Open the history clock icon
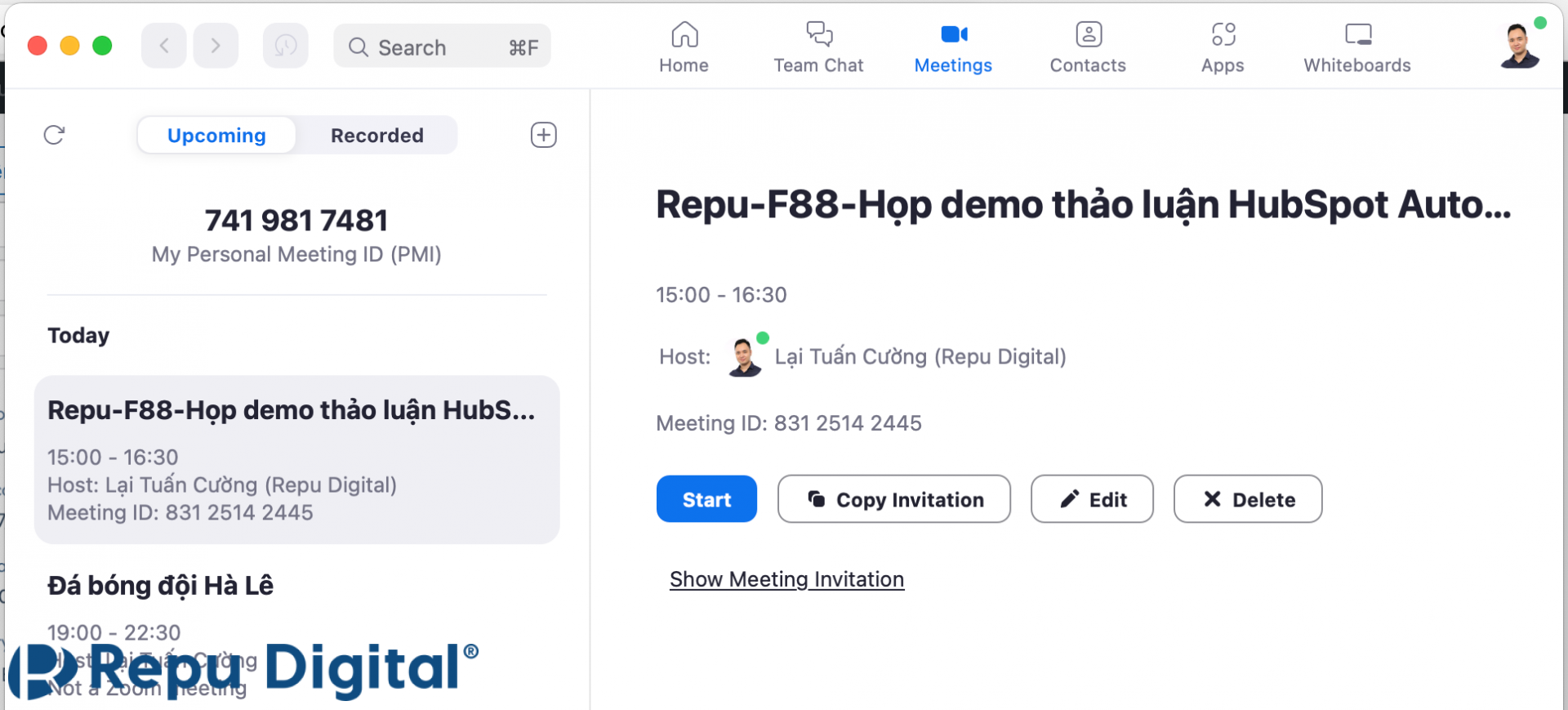The height and width of the screenshot is (710, 1568). [285, 46]
